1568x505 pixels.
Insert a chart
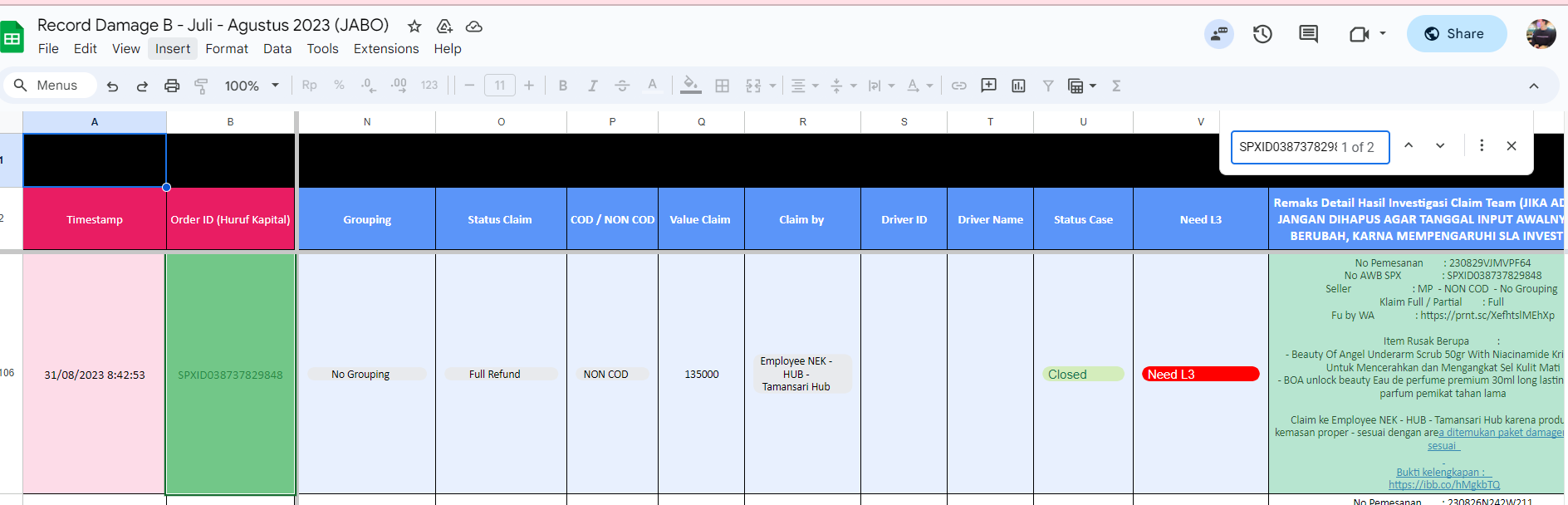coord(1018,86)
